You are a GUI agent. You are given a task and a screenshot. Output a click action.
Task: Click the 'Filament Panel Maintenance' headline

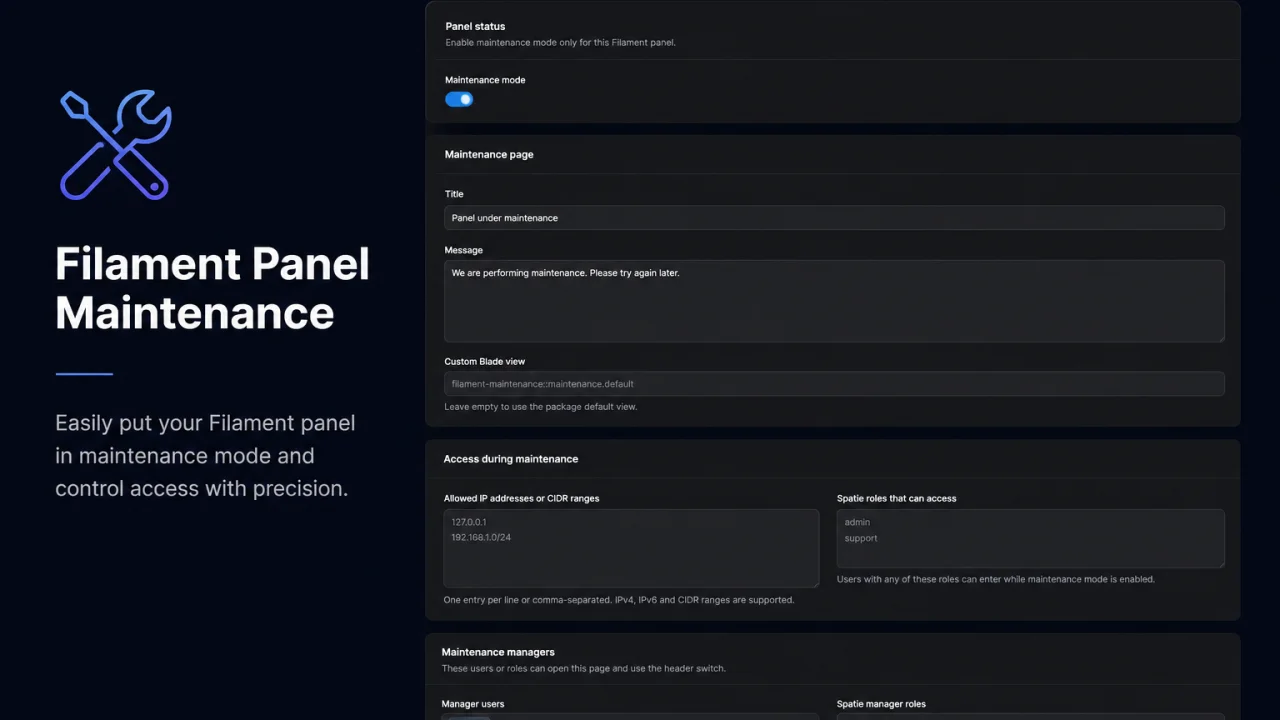tap(212, 288)
